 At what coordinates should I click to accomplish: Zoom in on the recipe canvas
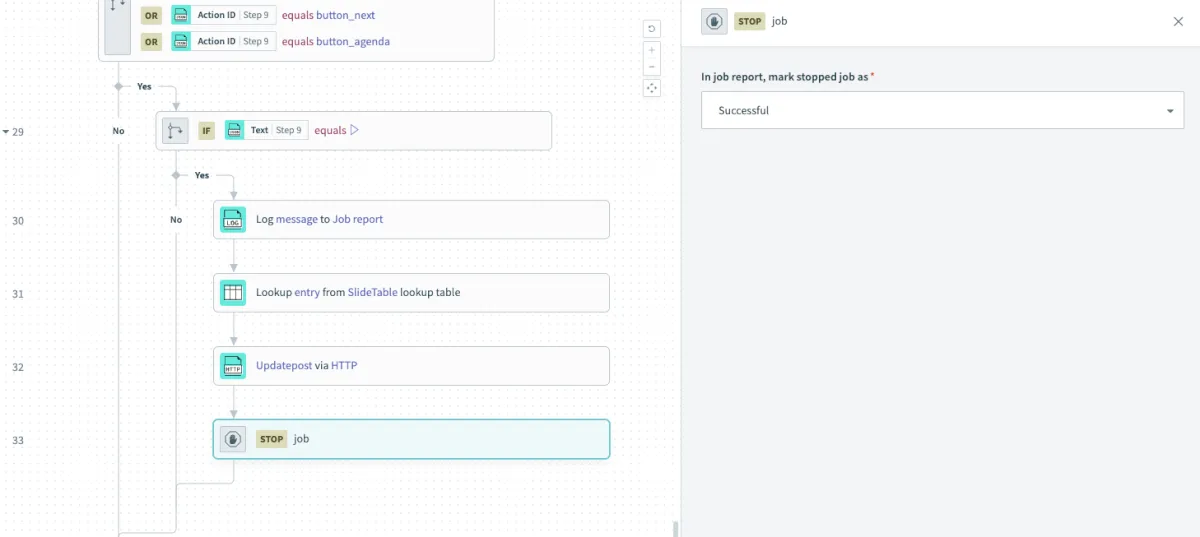coord(652,50)
